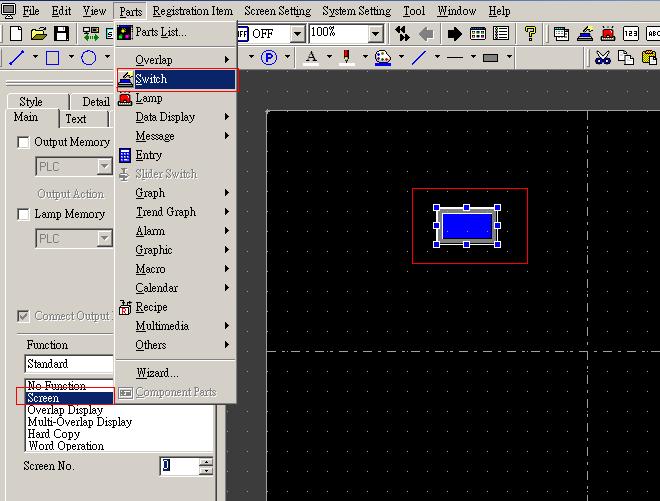Enable the Lamp Memory checkbox
660x501 pixels.
pyautogui.click(x=24, y=214)
